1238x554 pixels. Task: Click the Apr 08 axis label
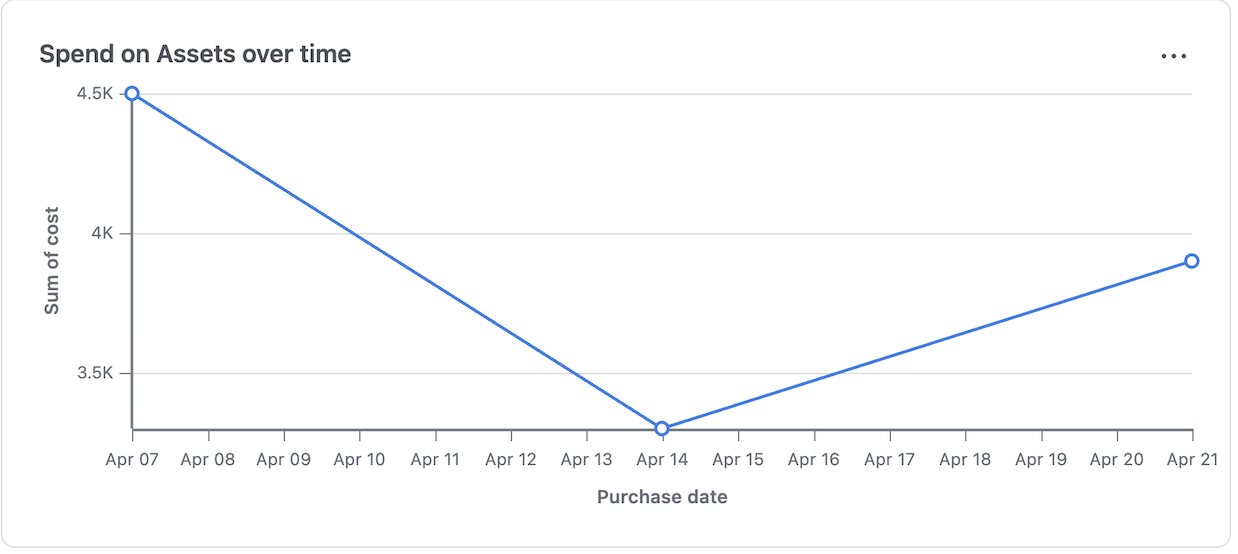[x=208, y=460]
